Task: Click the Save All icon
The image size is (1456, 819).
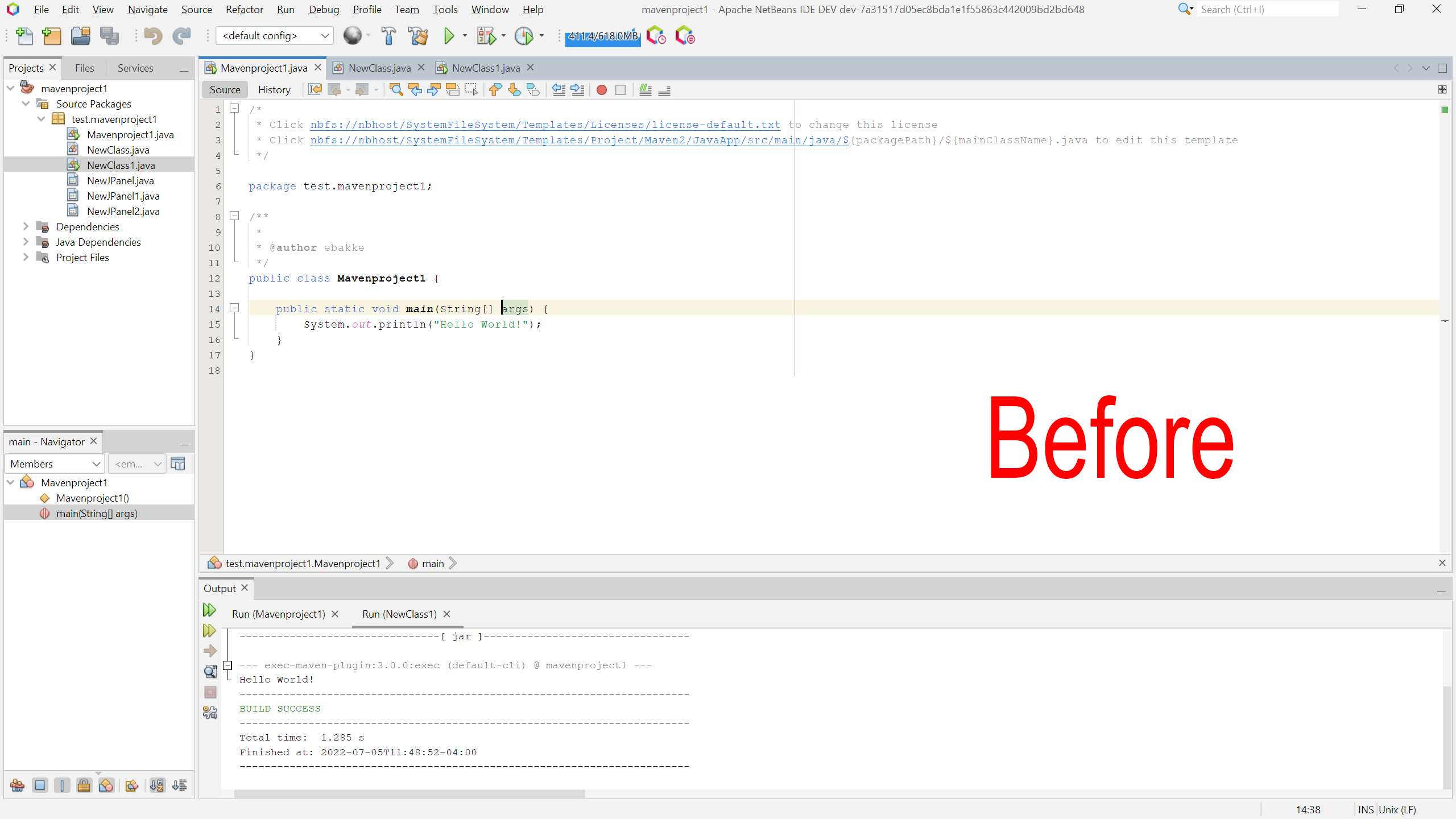Action: point(109,36)
